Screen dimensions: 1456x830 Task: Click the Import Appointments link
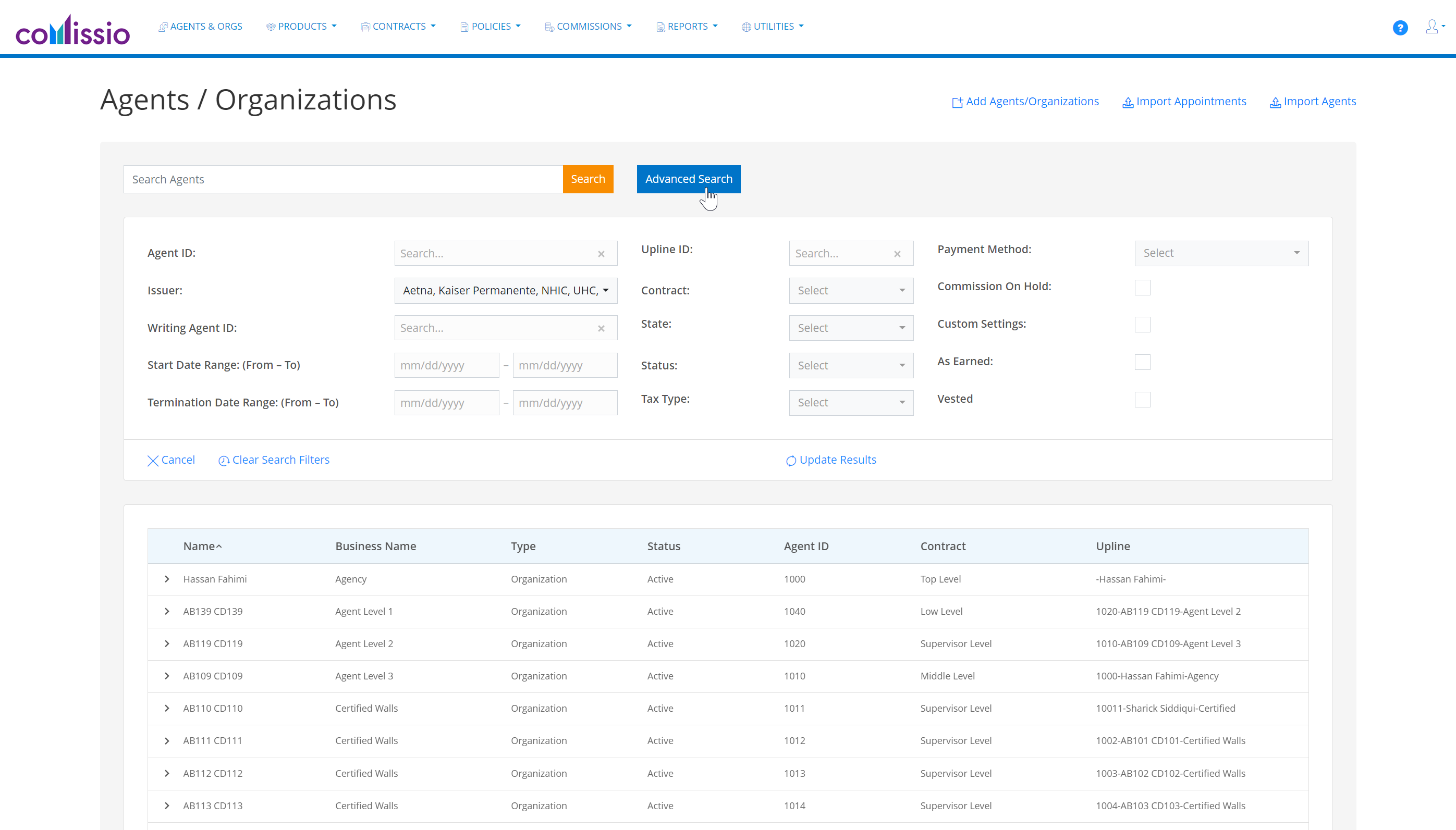1184,102
